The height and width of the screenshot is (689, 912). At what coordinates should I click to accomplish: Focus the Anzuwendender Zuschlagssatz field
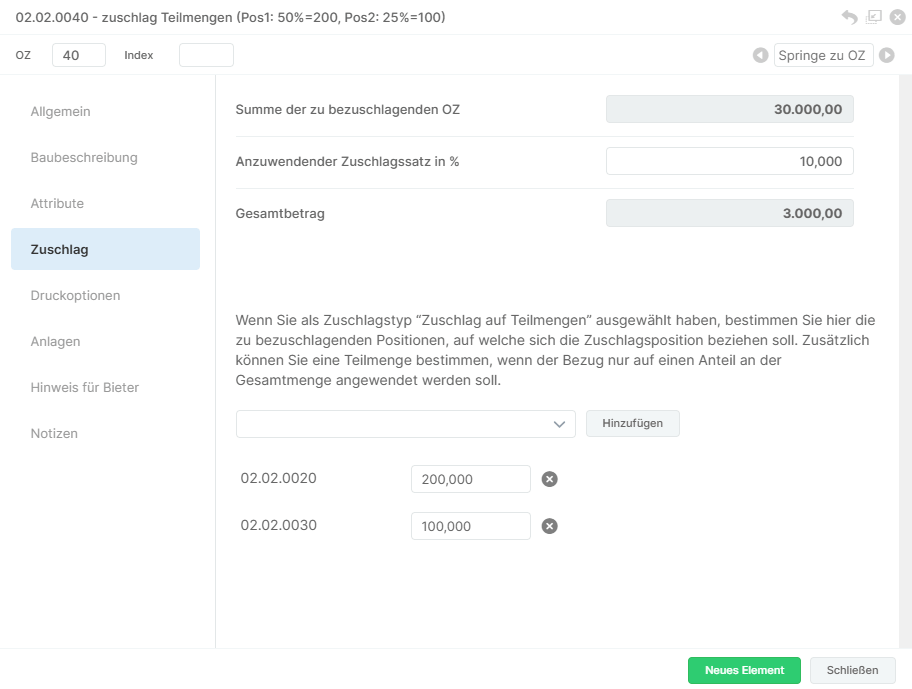coord(729,161)
